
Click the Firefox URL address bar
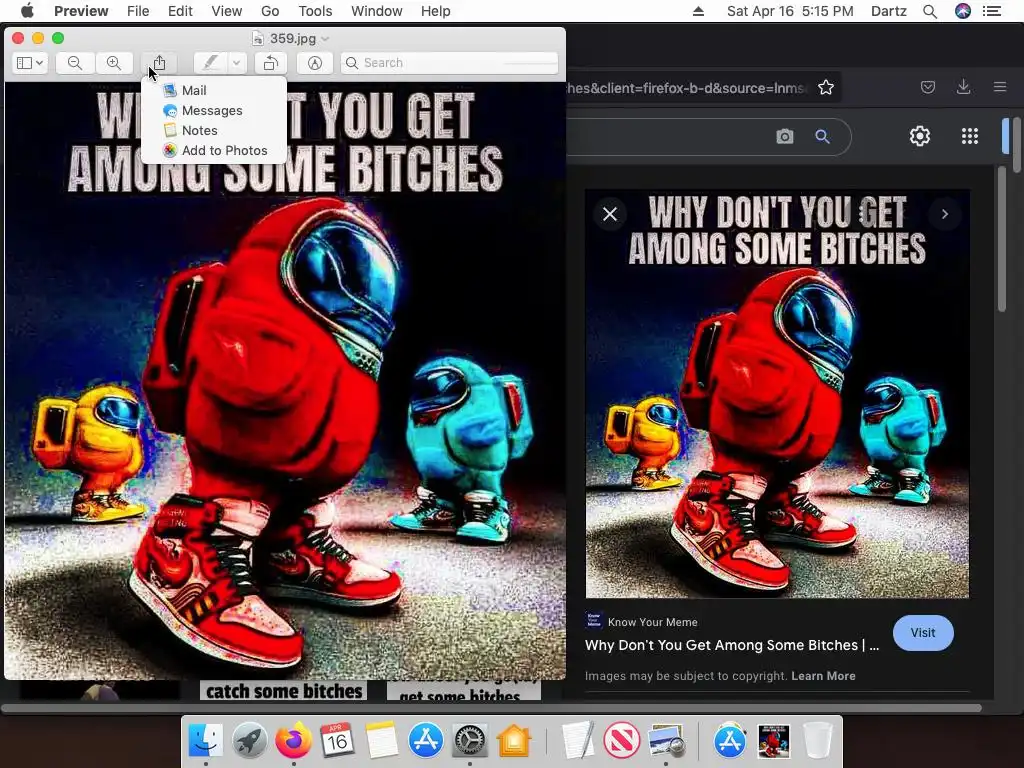686,88
